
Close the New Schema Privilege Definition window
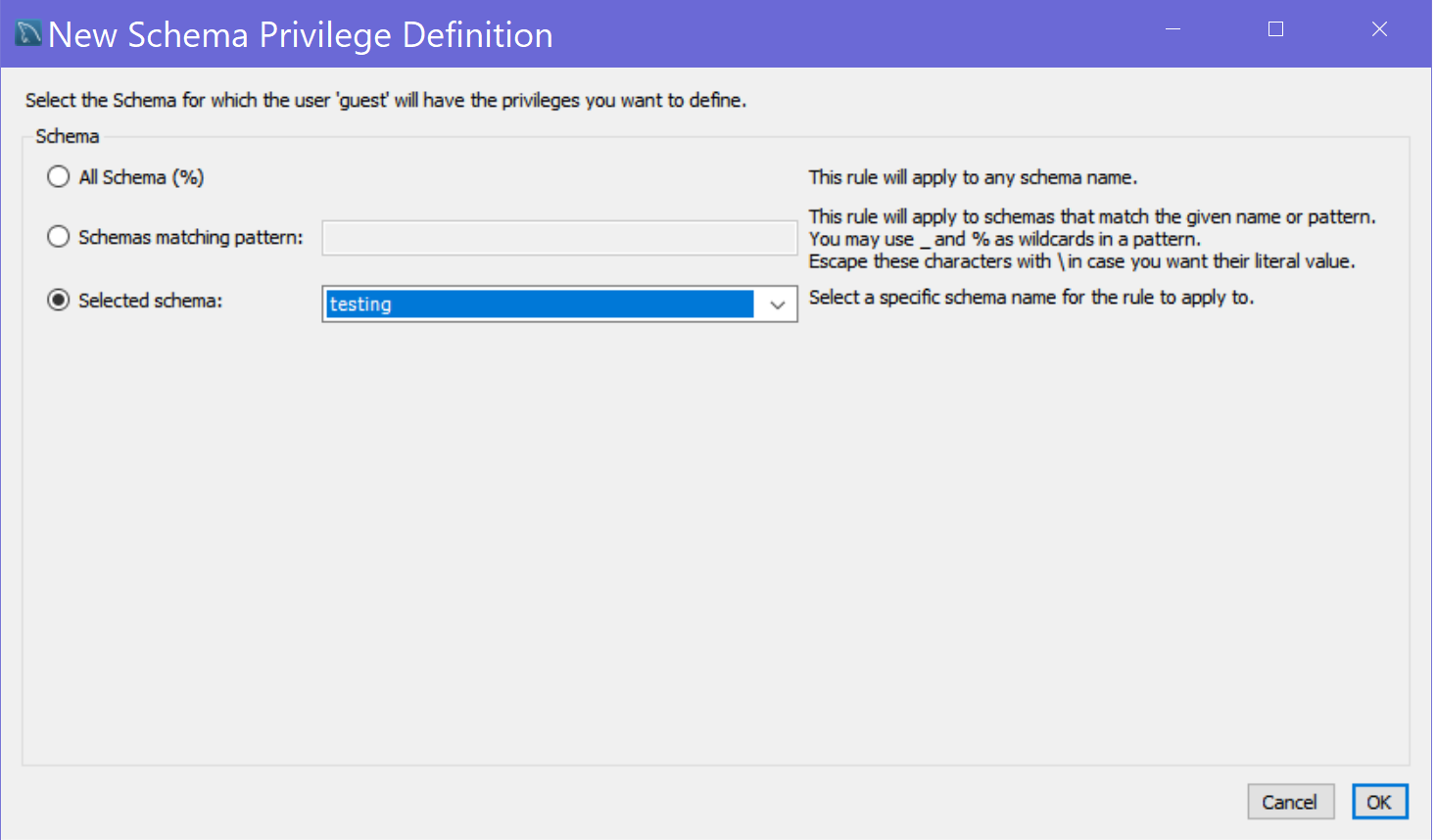click(x=1379, y=29)
